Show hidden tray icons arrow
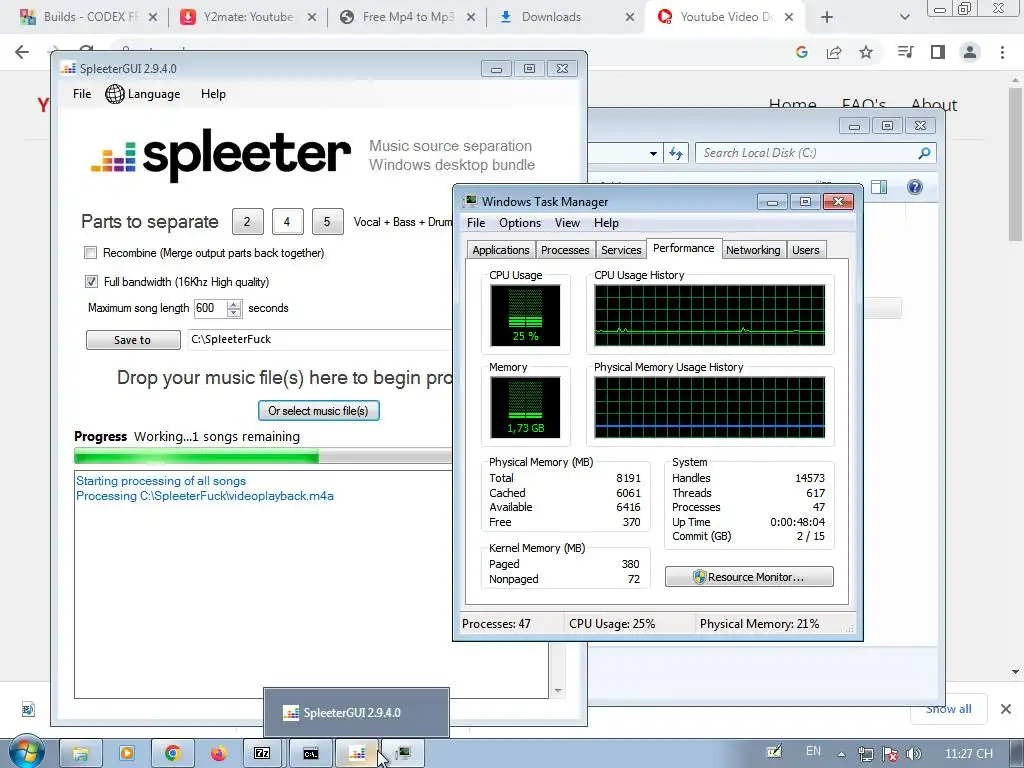 [841, 754]
